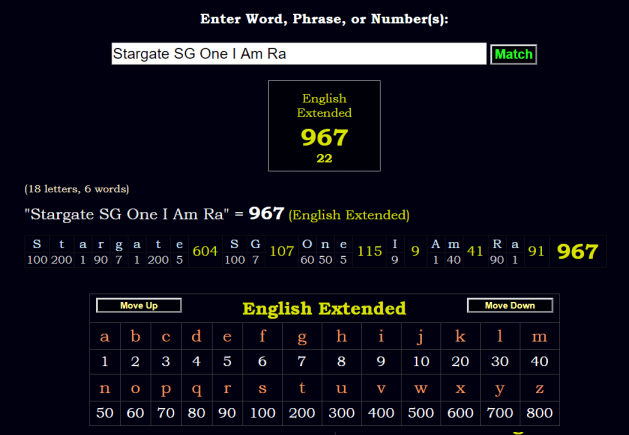Click the quoted phrase "Stargate SG One I Am Ra"
Image resolution: width=629 pixels, height=435 pixels.
(x=127, y=214)
